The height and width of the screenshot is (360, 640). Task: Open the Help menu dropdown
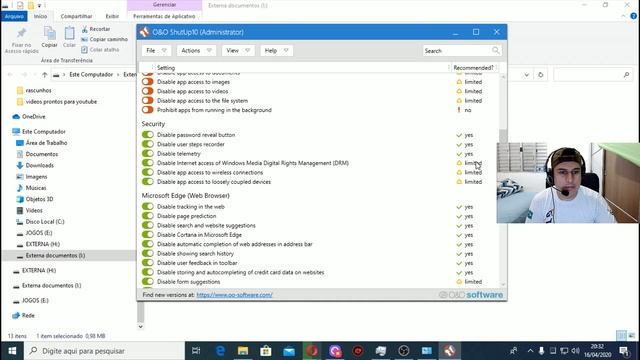click(276, 51)
